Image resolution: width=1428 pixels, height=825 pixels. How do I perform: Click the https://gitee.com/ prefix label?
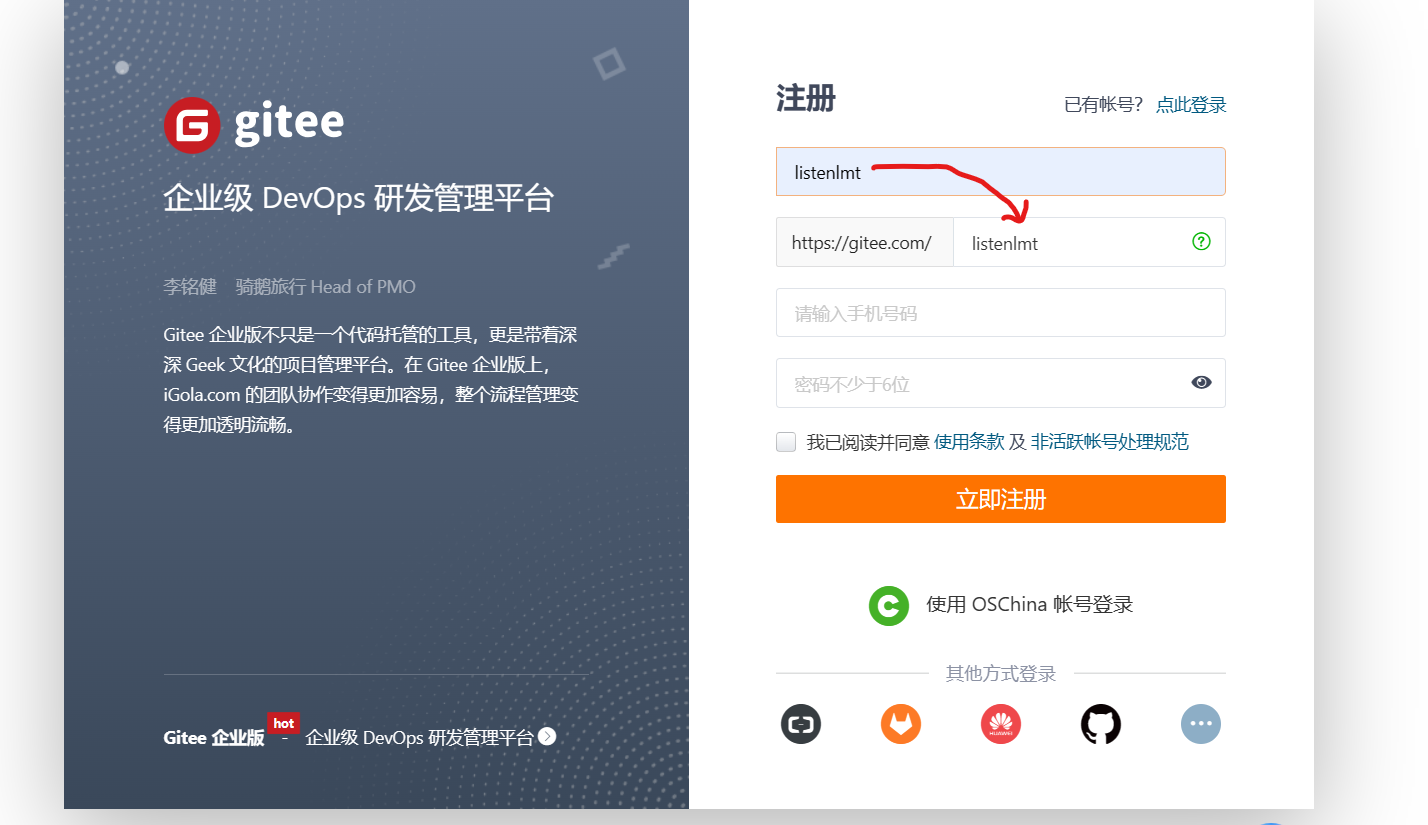pos(864,242)
